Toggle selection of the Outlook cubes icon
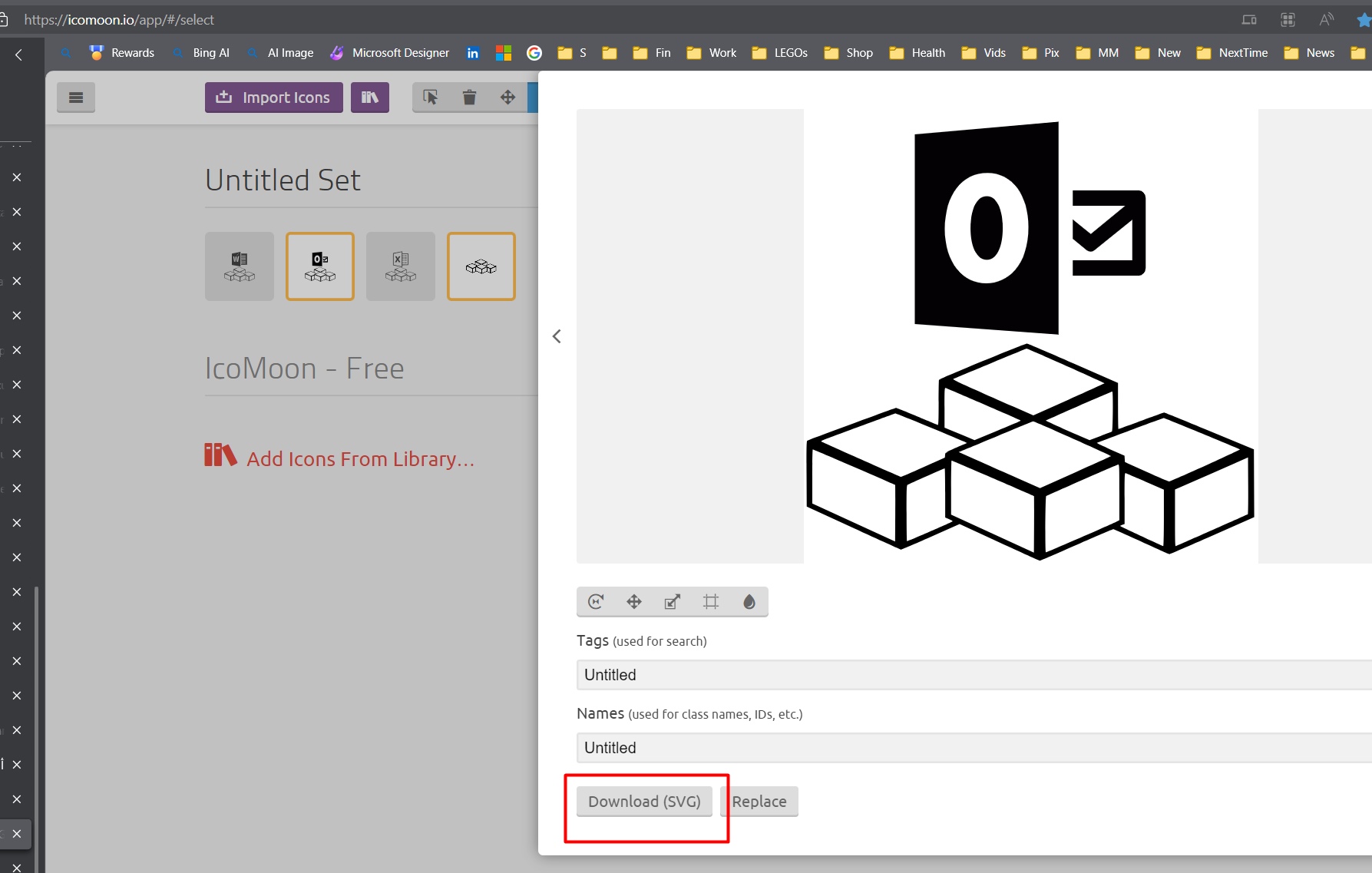The image size is (1372, 873). [320, 266]
